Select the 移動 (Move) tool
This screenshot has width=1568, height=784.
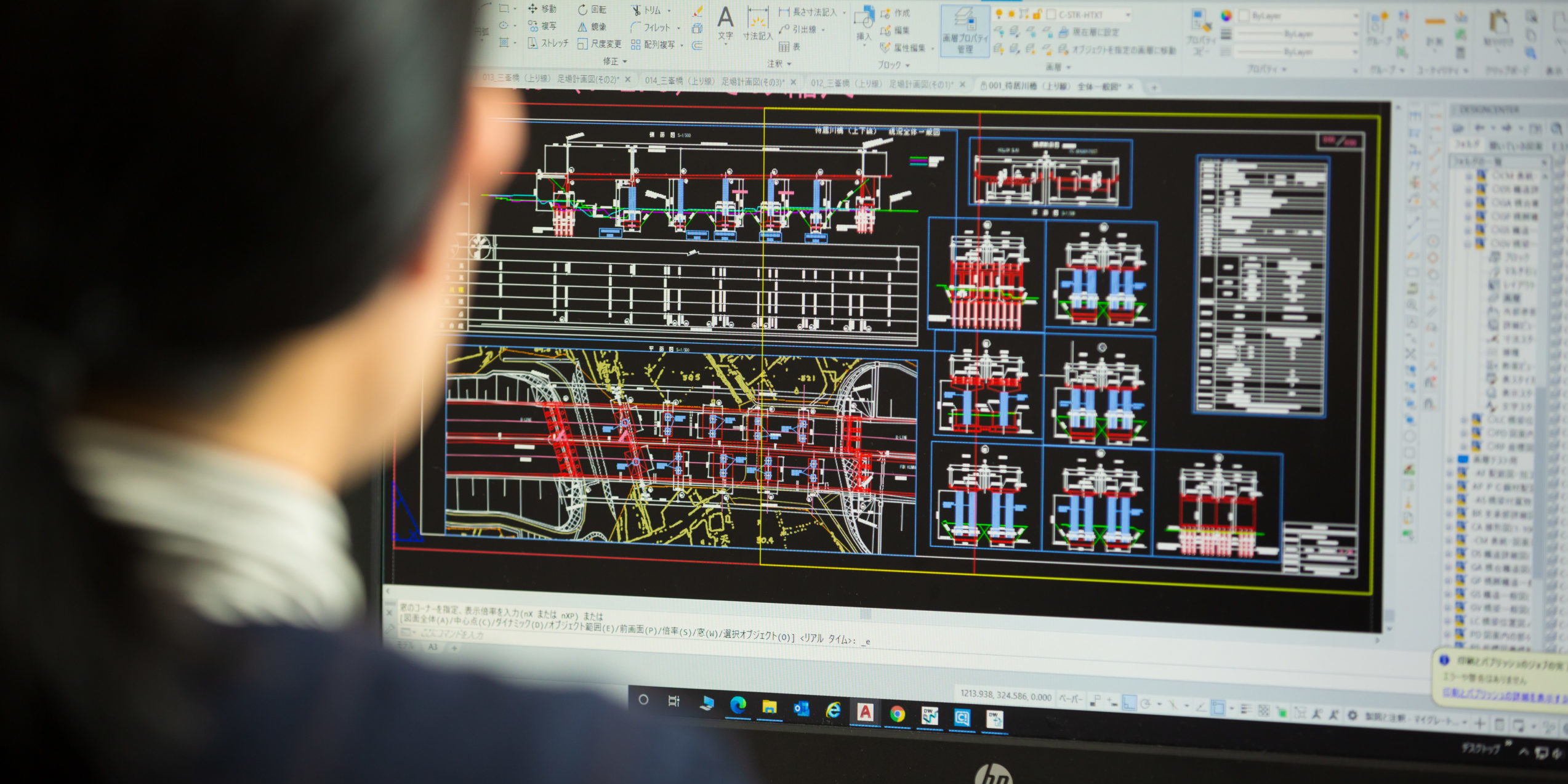click(x=542, y=9)
